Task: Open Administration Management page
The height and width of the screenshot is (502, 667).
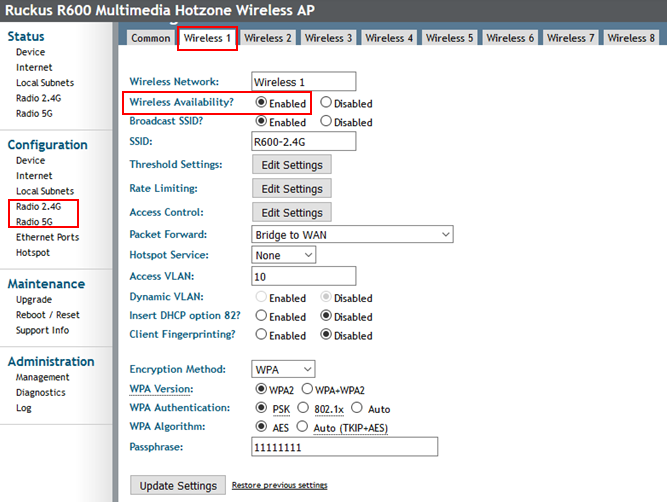Action: coord(43,377)
